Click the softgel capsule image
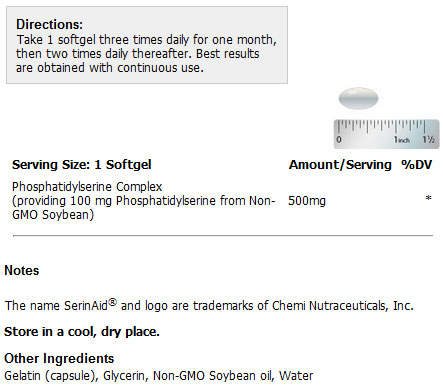 point(358,98)
